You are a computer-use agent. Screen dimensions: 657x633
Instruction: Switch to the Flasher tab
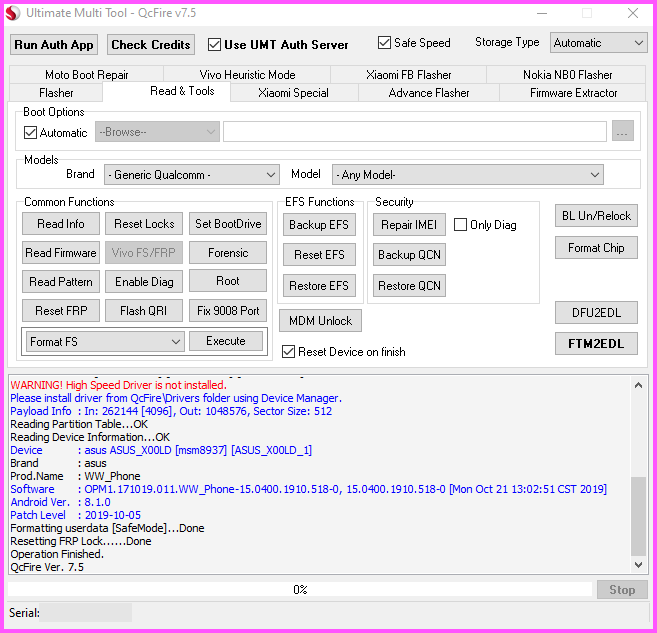[56, 93]
